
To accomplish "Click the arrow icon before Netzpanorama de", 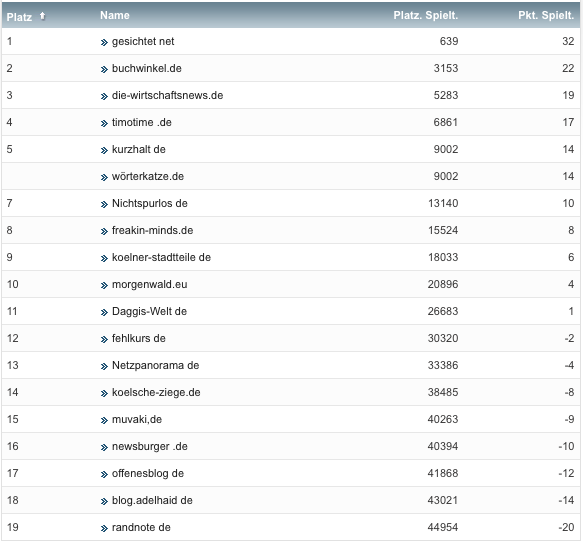I will click(104, 367).
